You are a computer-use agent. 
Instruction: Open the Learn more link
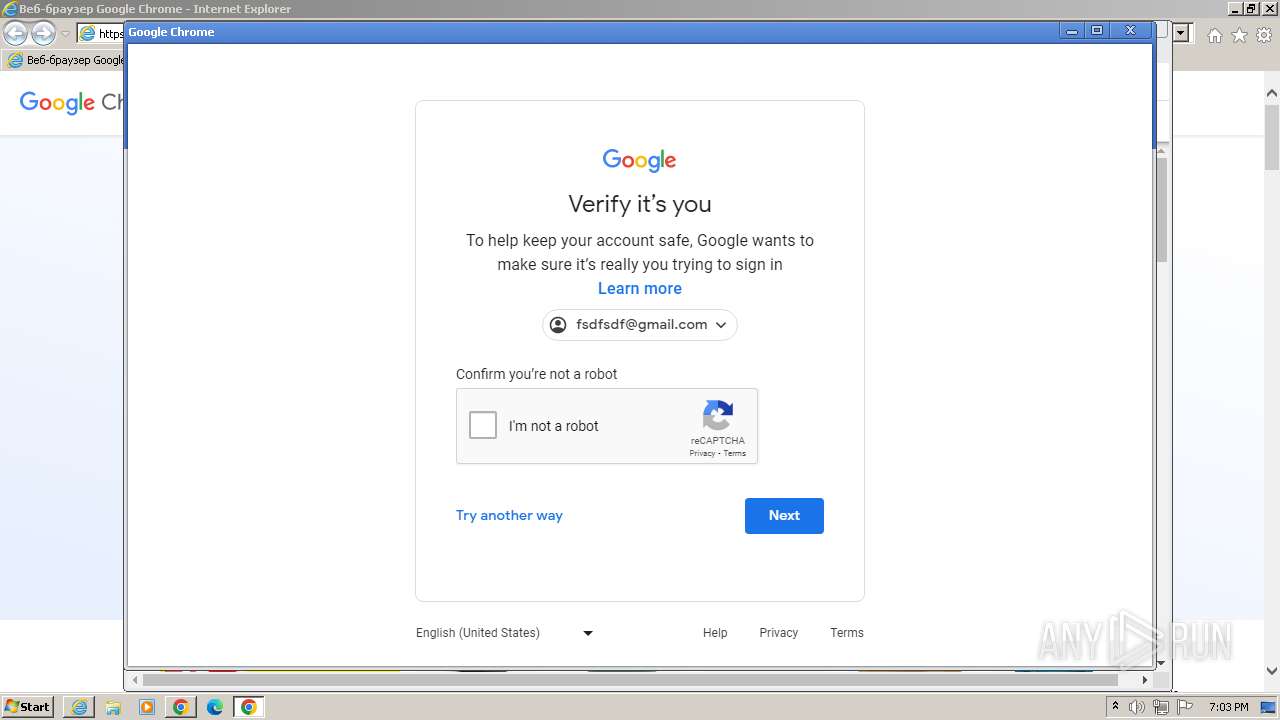[640, 288]
